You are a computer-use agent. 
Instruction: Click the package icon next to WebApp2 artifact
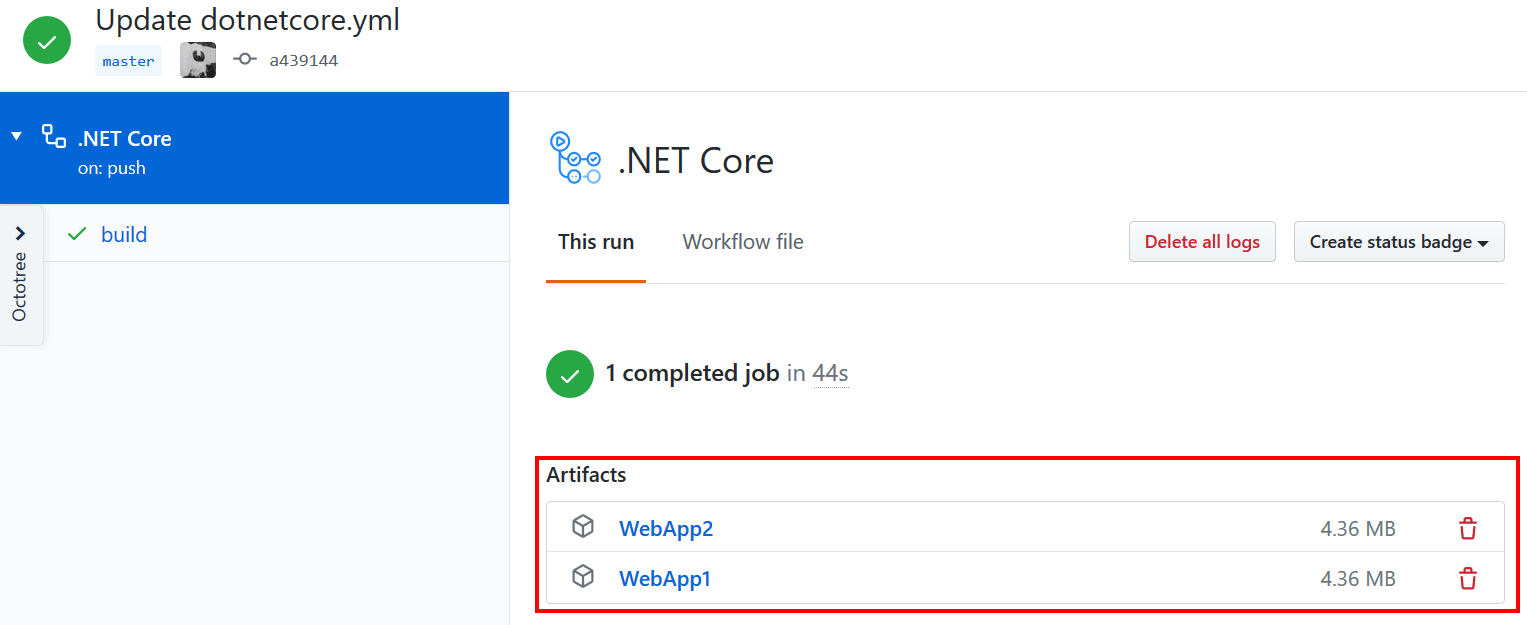click(583, 526)
